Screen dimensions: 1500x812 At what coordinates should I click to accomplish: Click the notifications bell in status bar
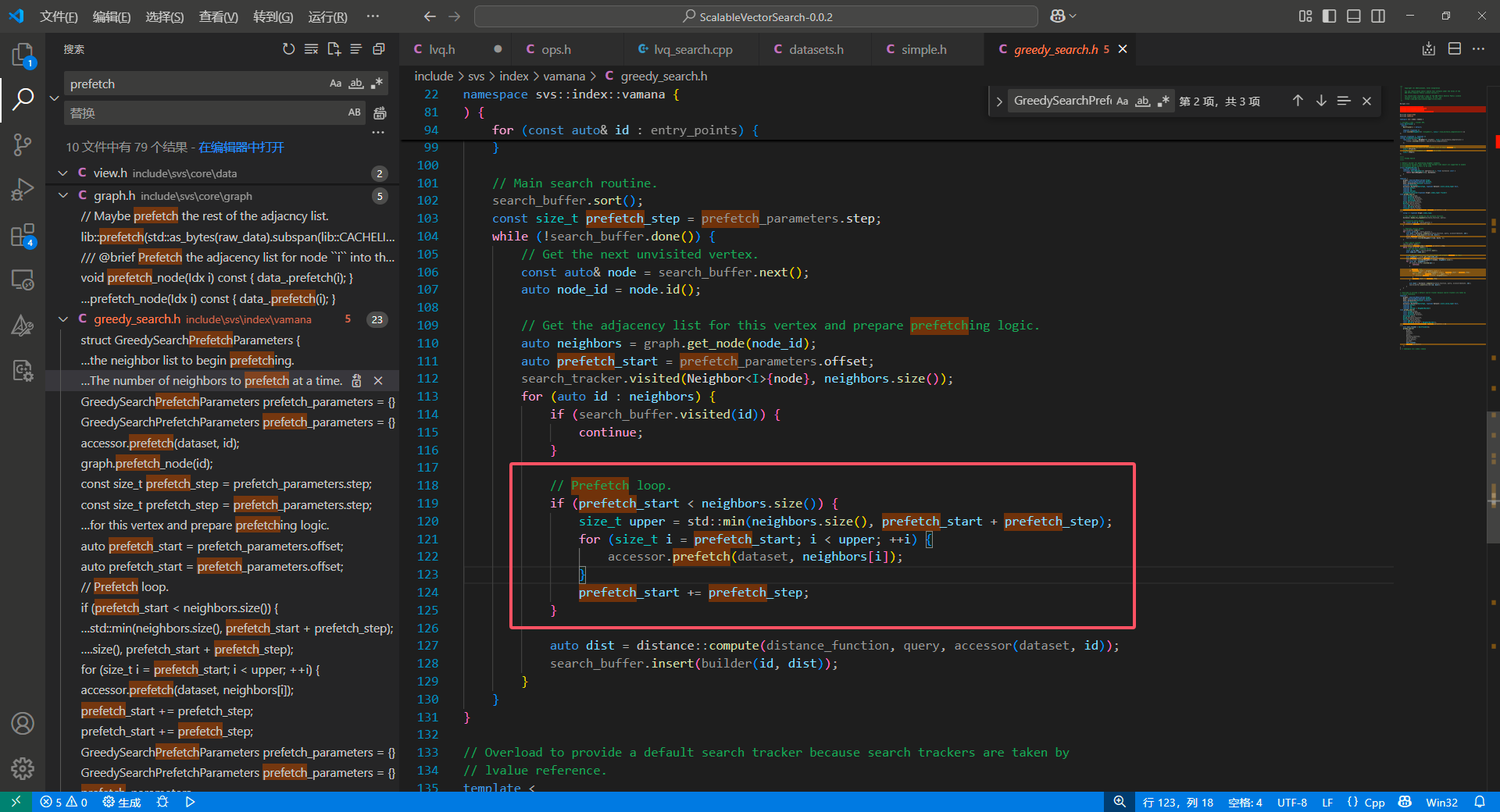pyautogui.click(x=1480, y=802)
